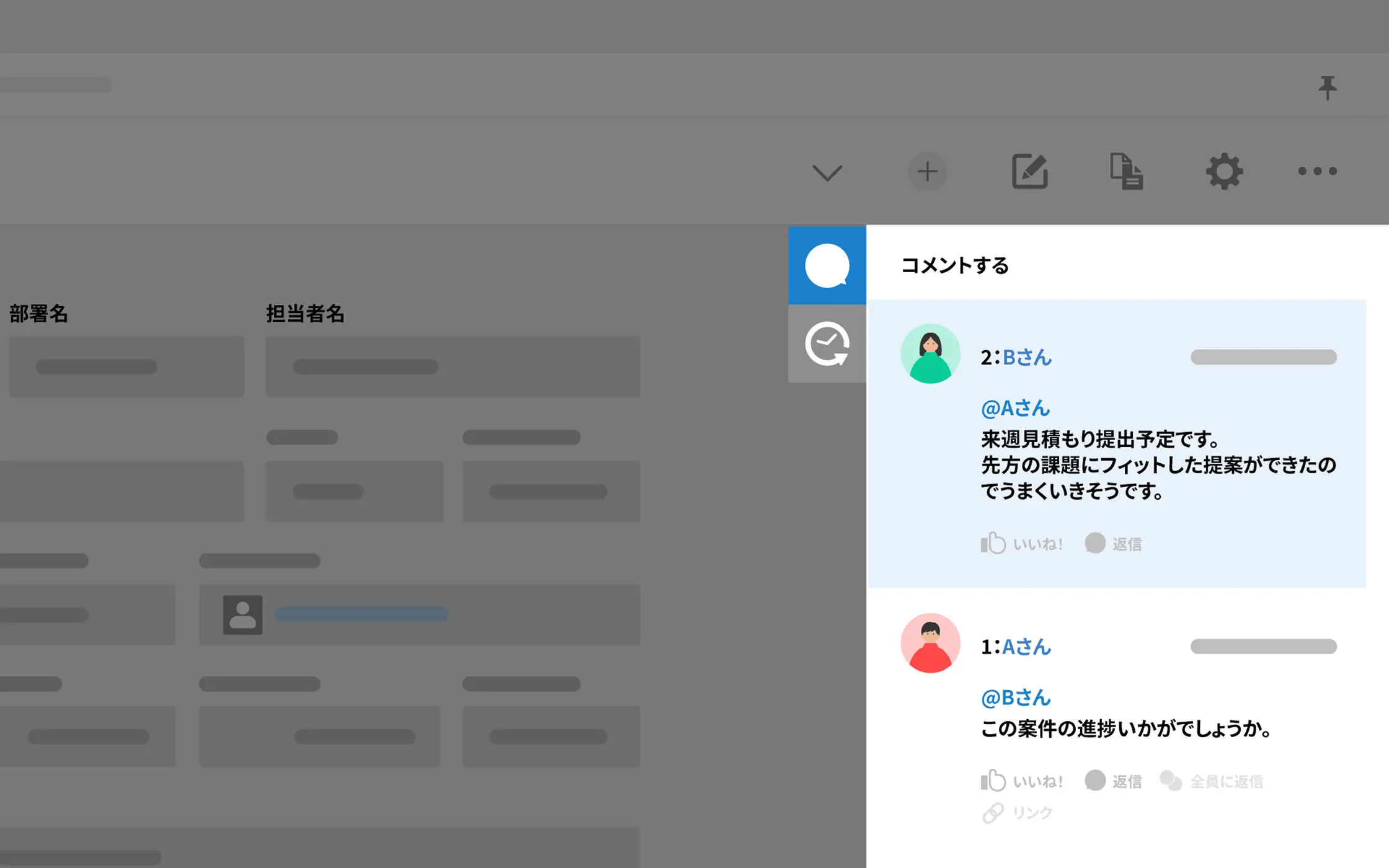Open Aさん's red avatar profile
This screenshot has width=1389, height=868.
pos(930,644)
